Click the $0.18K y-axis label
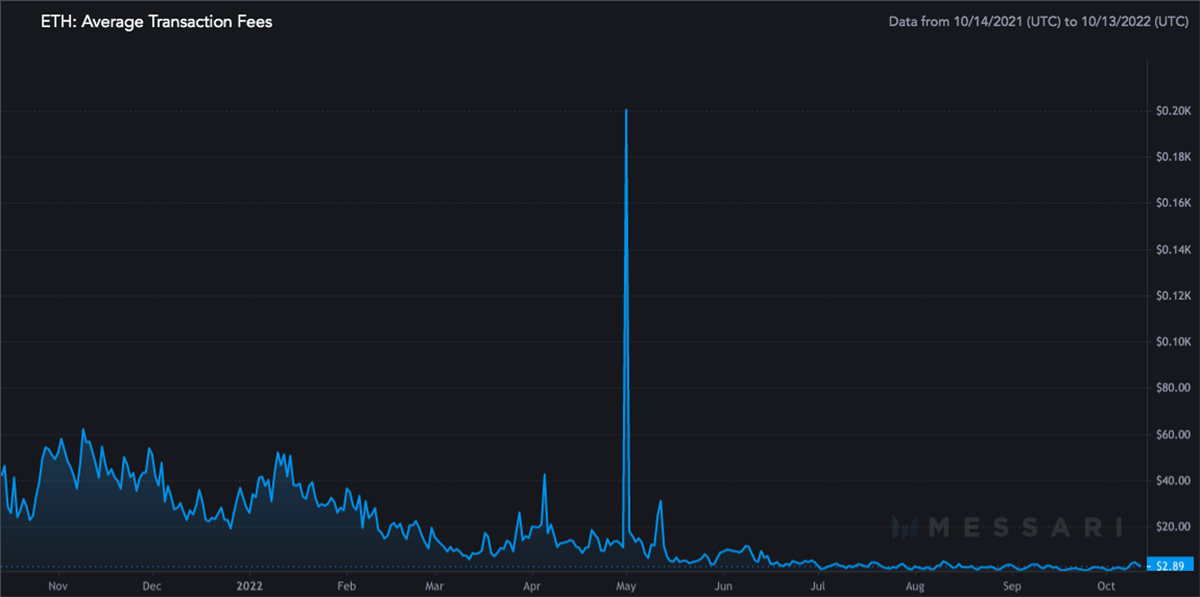The image size is (1200, 597). [x=1173, y=157]
